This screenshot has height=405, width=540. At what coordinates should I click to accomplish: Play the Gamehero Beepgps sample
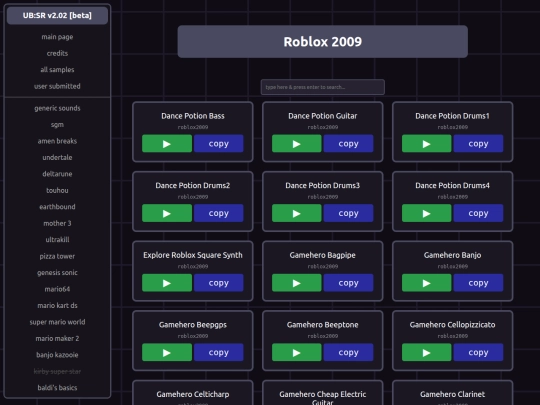pyautogui.click(x=167, y=352)
